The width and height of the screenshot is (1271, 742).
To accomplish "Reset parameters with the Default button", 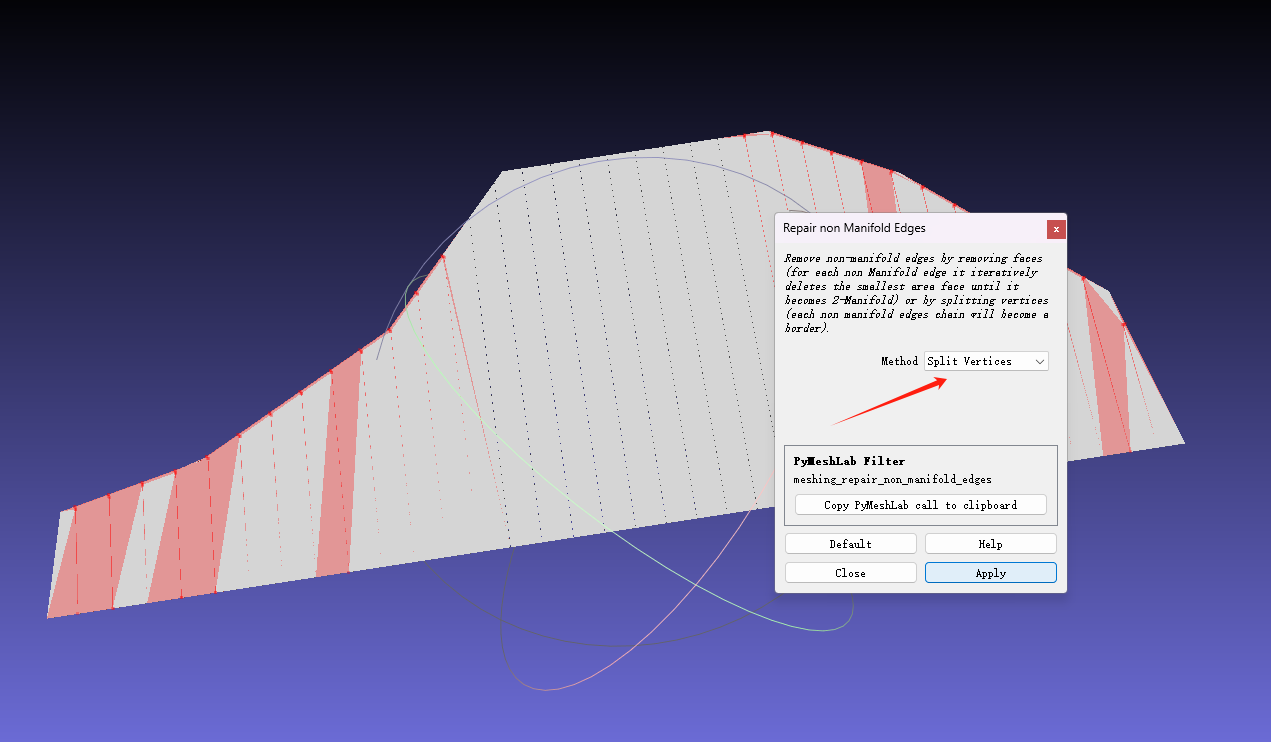I will (850, 544).
